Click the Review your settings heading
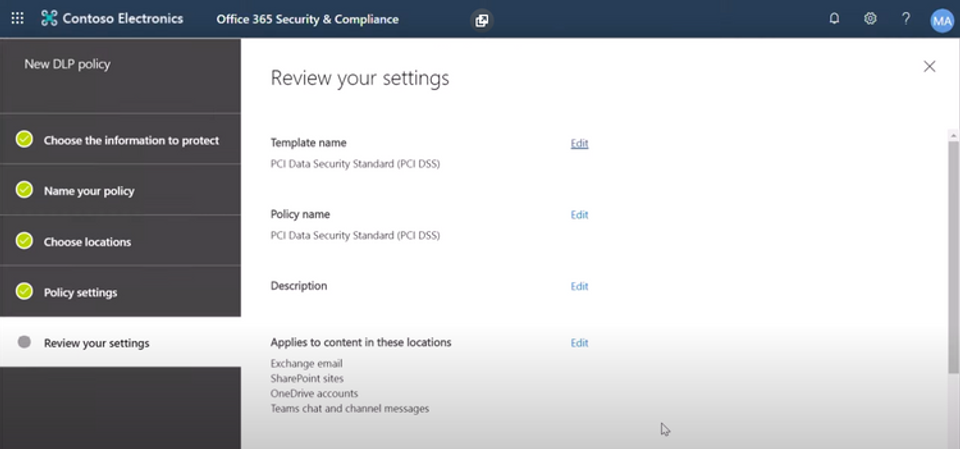 tap(360, 78)
